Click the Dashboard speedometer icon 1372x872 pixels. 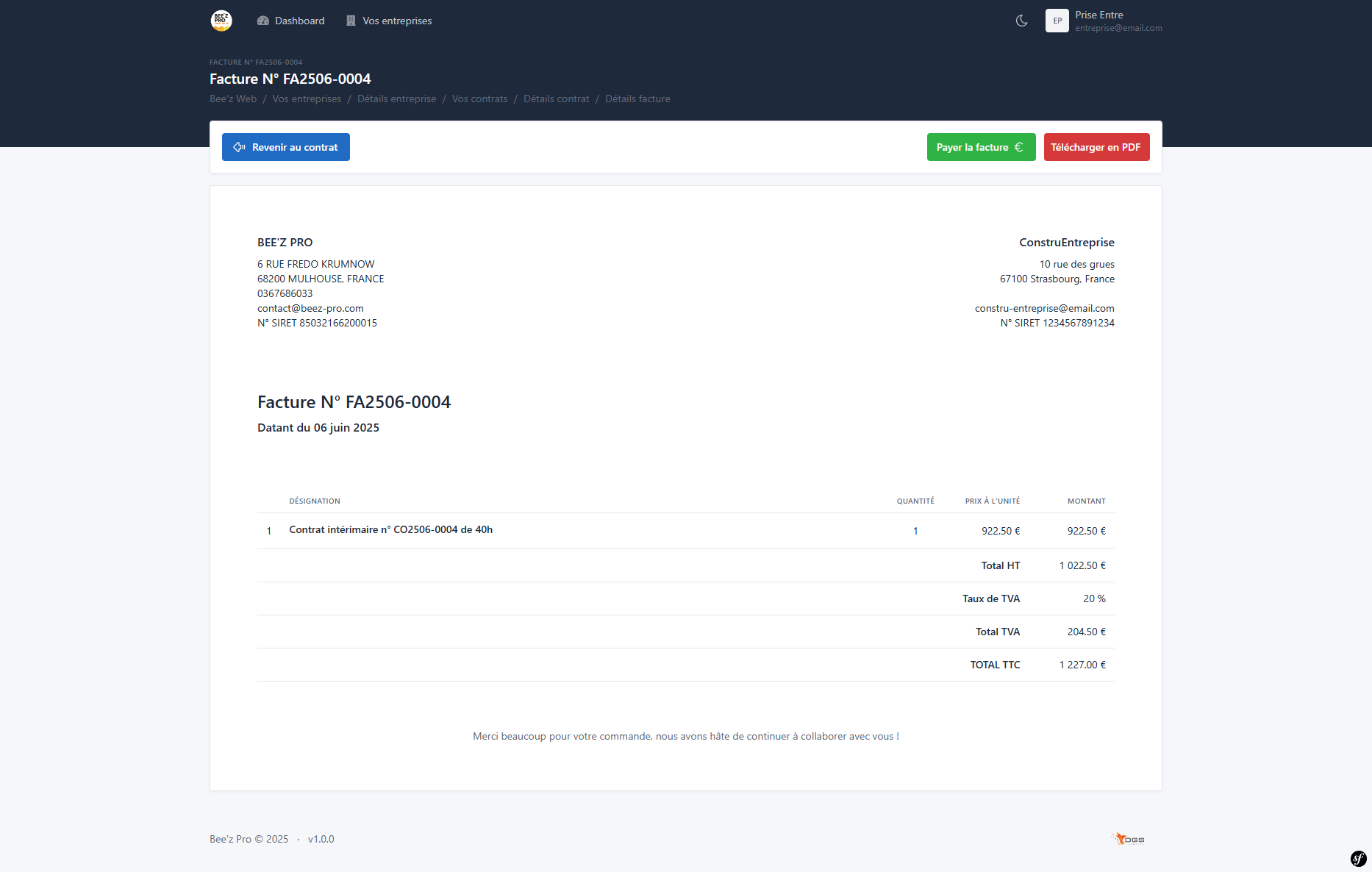(263, 21)
